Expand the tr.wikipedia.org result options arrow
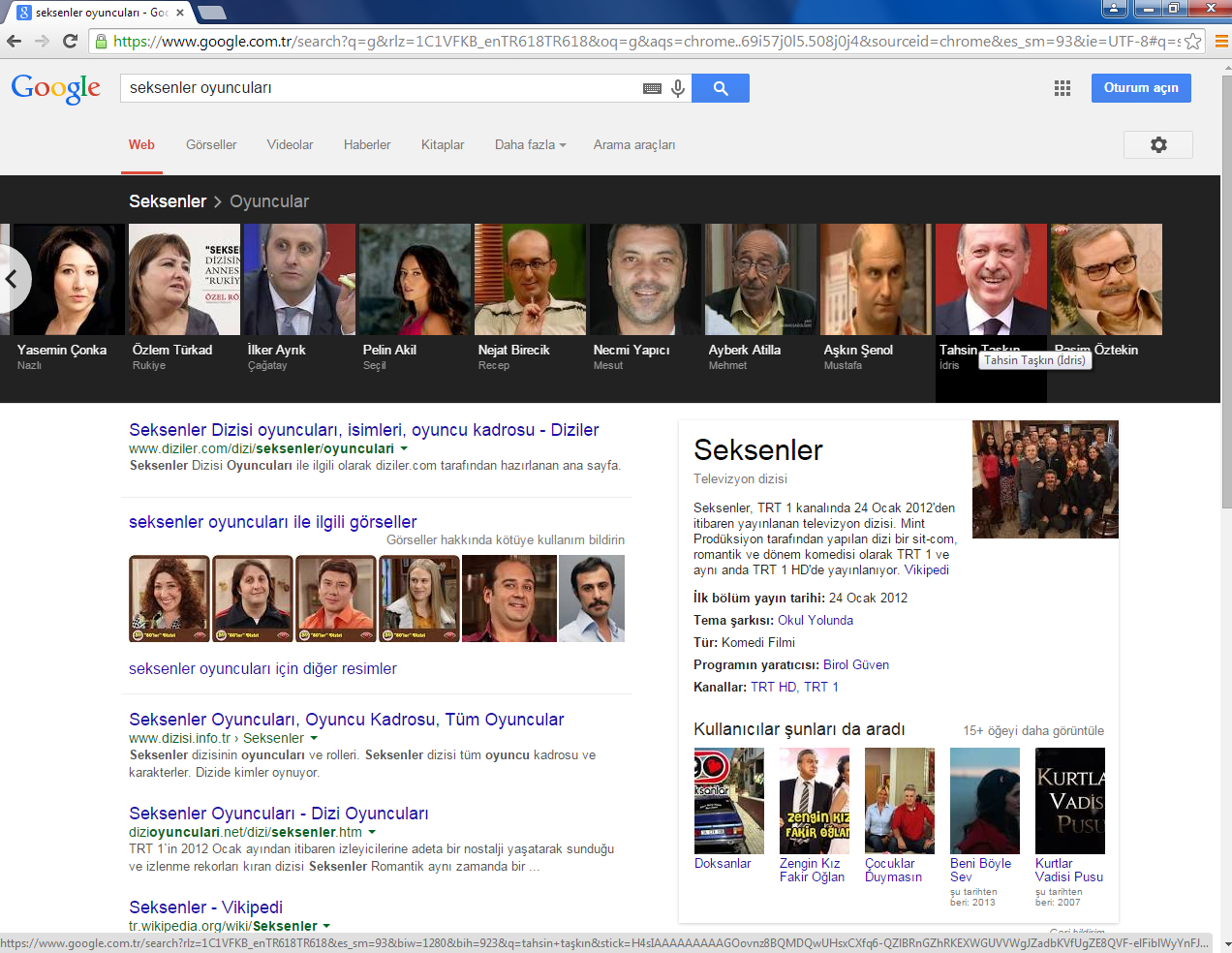This screenshot has height=953, width=1232. pyautogui.click(x=326, y=926)
